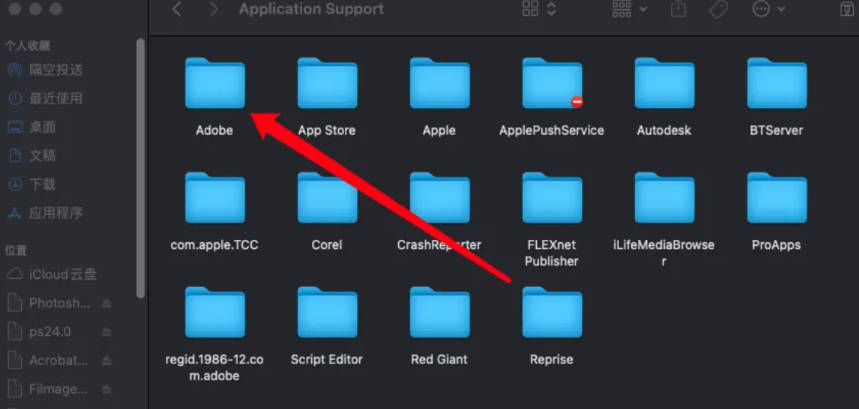Open the ProApps folder
Image resolution: width=859 pixels, height=409 pixels.
point(777,198)
